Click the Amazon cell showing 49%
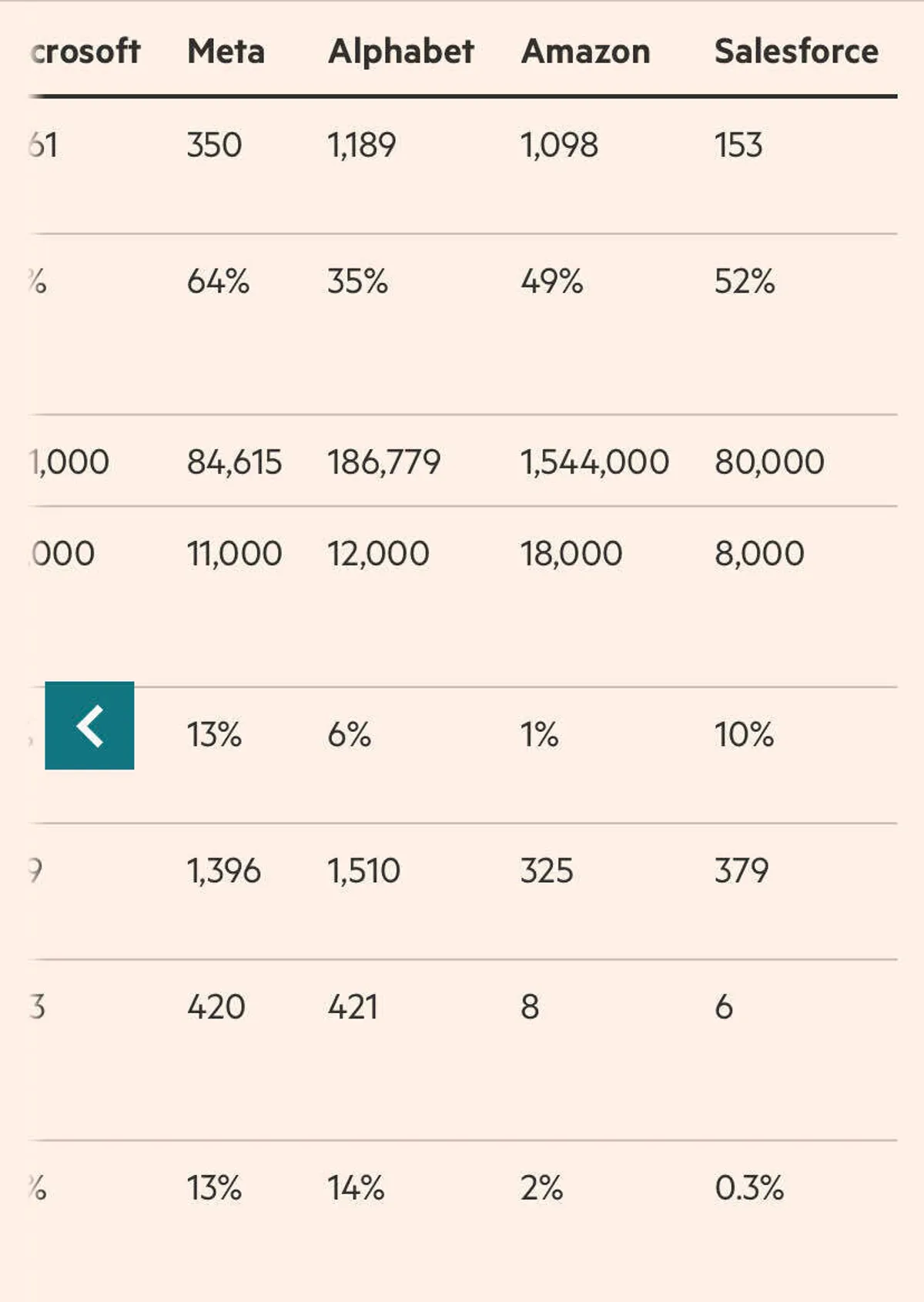Image resolution: width=924 pixels, height=1302 pixels. 551,281
